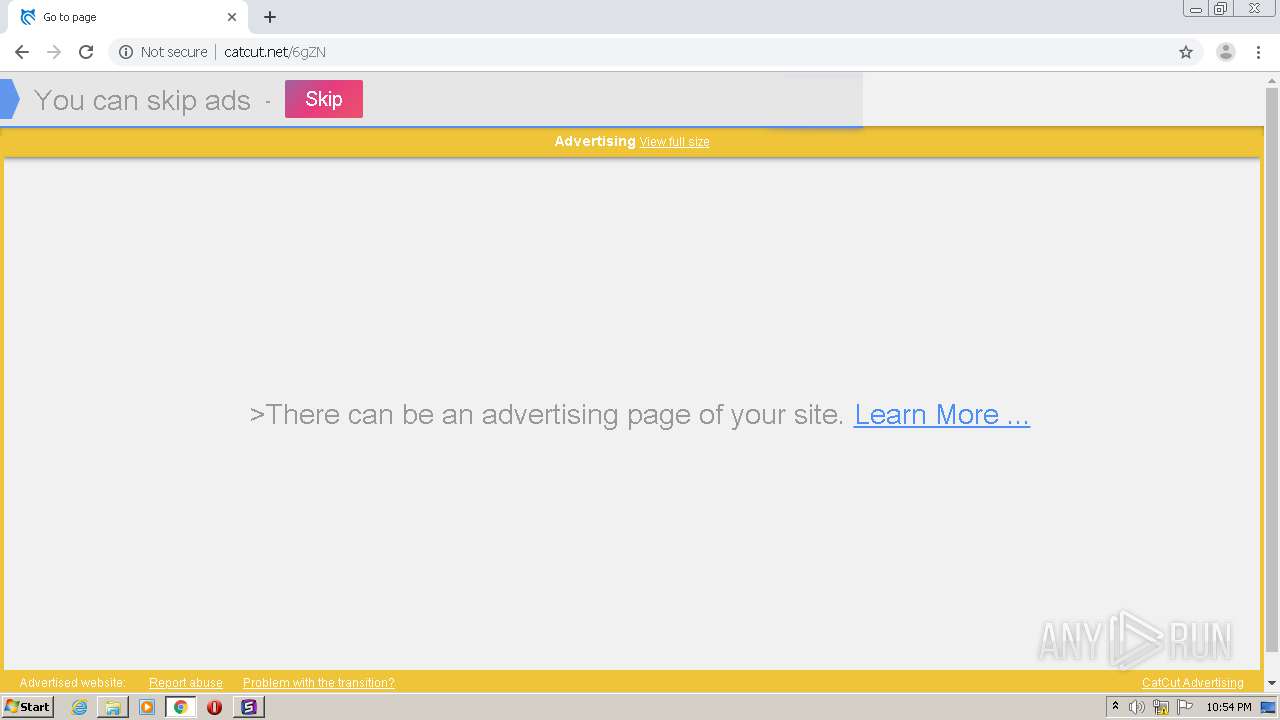Launch Internet Explorer from taskbar
Screen dimensions: 1280x720
click(x=79, y=707)
